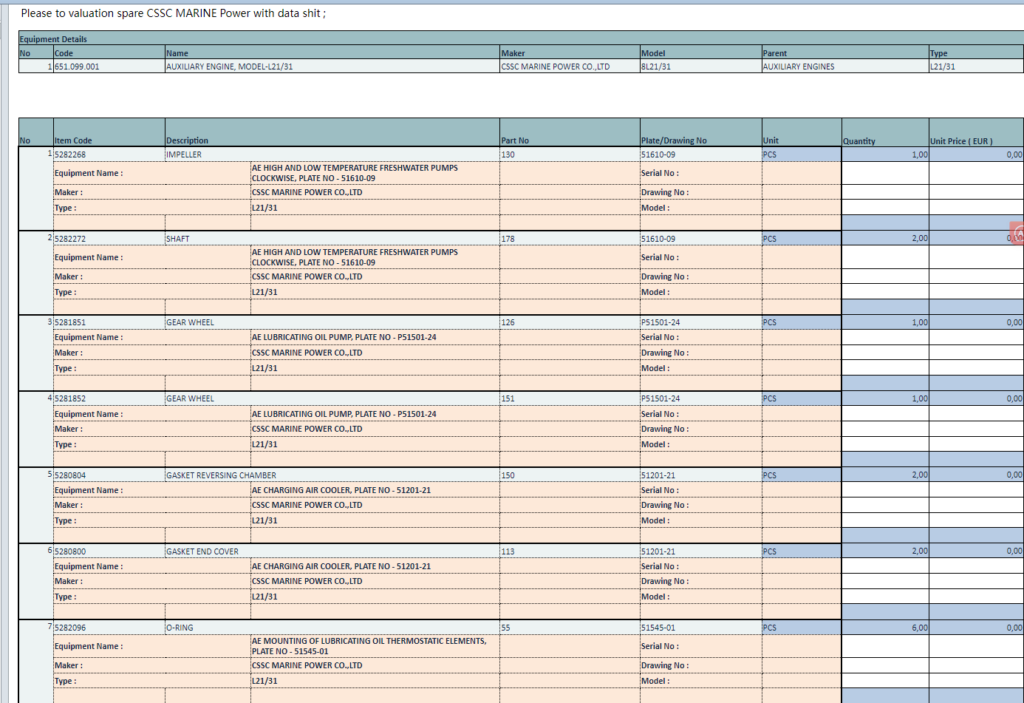Click the AUXILIARY ENGINES parent cell
Viewport: 1024px width, 703px height.
coord(845,67)
